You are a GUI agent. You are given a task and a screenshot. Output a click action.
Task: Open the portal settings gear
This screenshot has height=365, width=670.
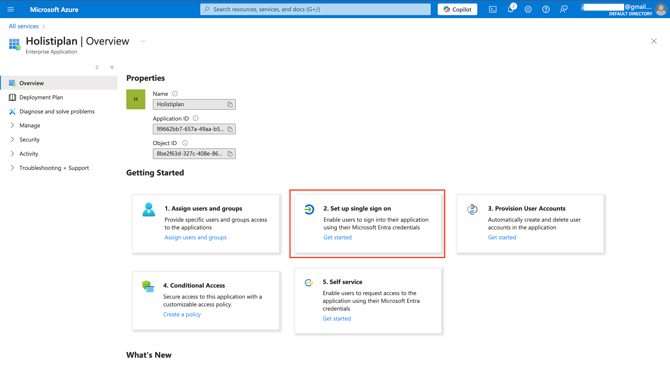[x=528, y=9]
